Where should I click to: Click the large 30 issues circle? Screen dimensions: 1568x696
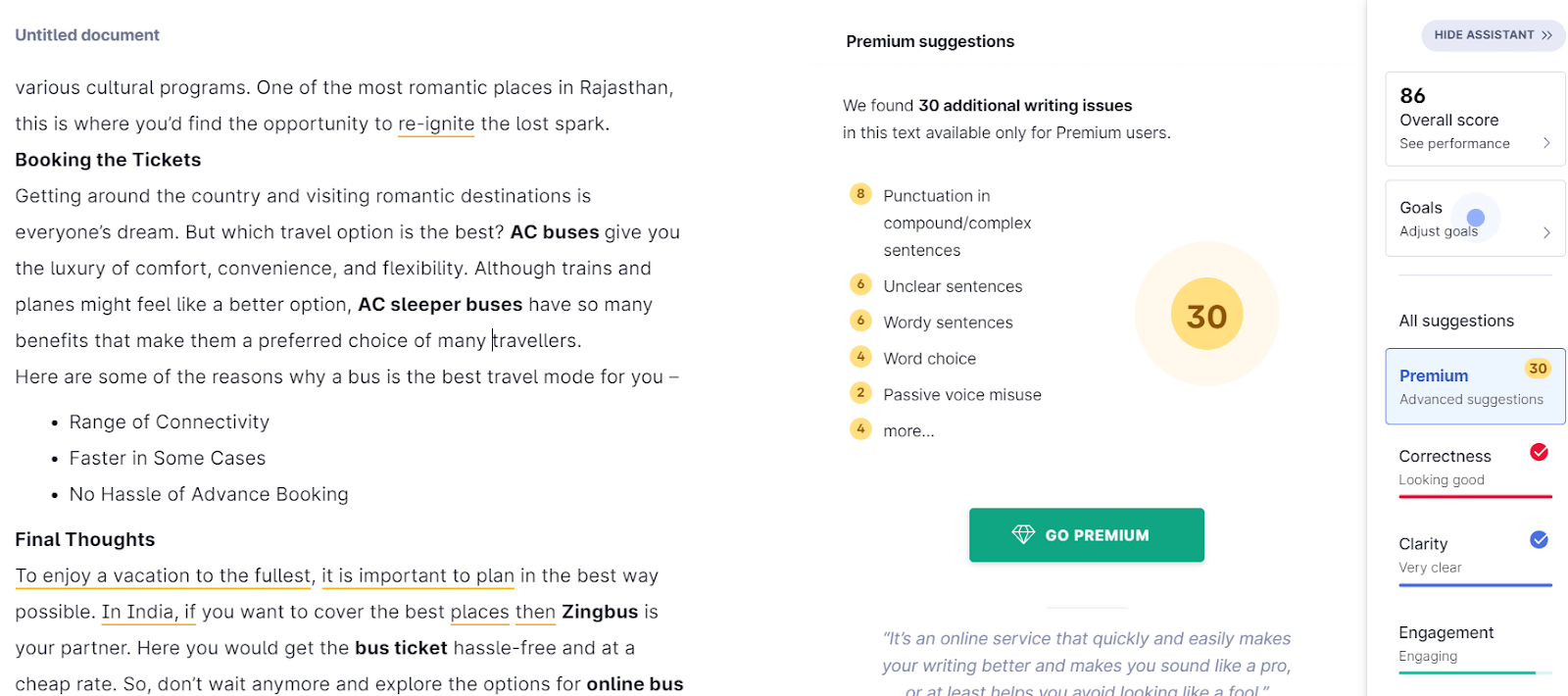pyautogui.click(x=1206, y=315)
